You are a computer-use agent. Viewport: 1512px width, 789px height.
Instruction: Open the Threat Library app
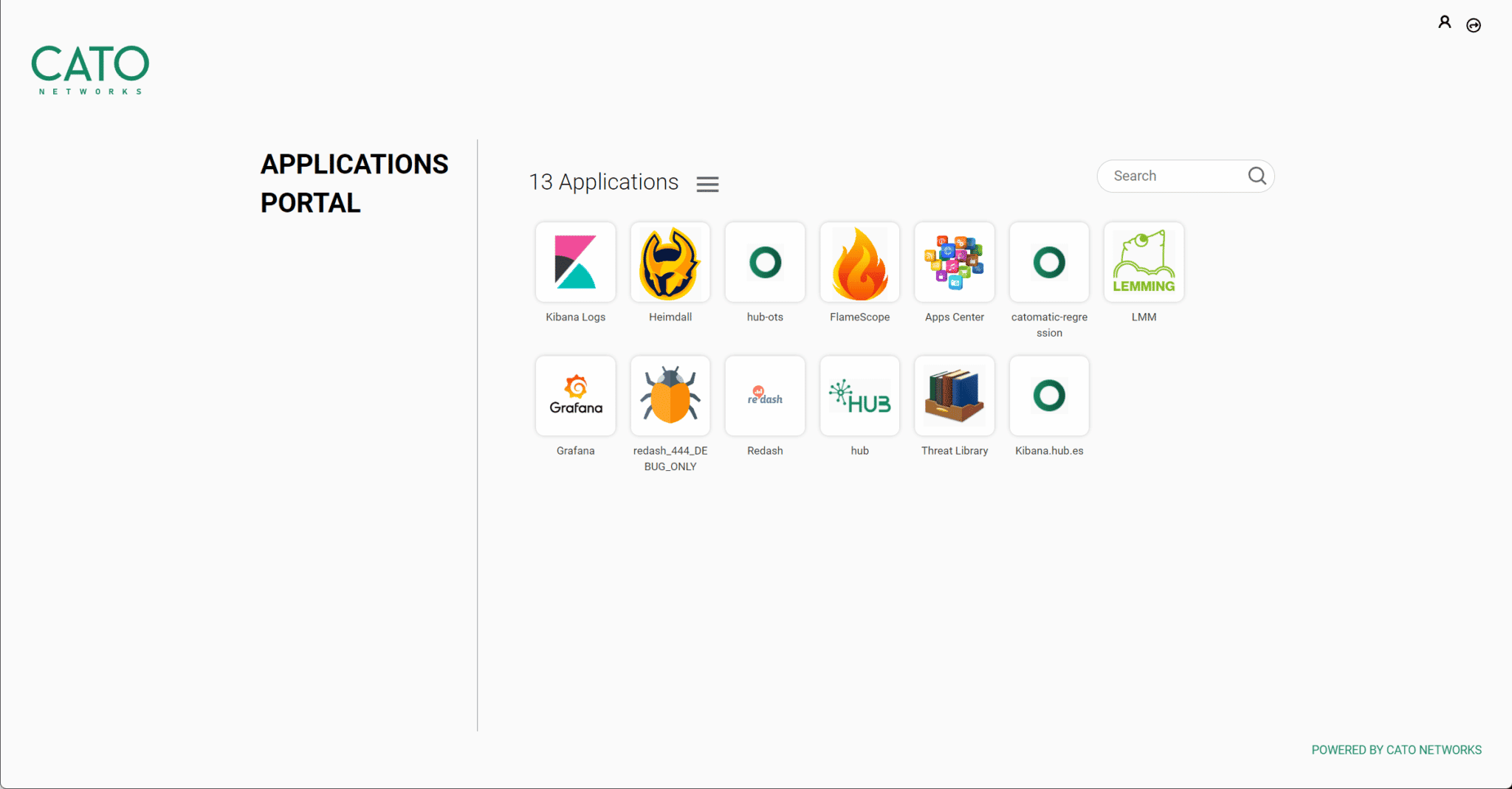pos(954,396)
